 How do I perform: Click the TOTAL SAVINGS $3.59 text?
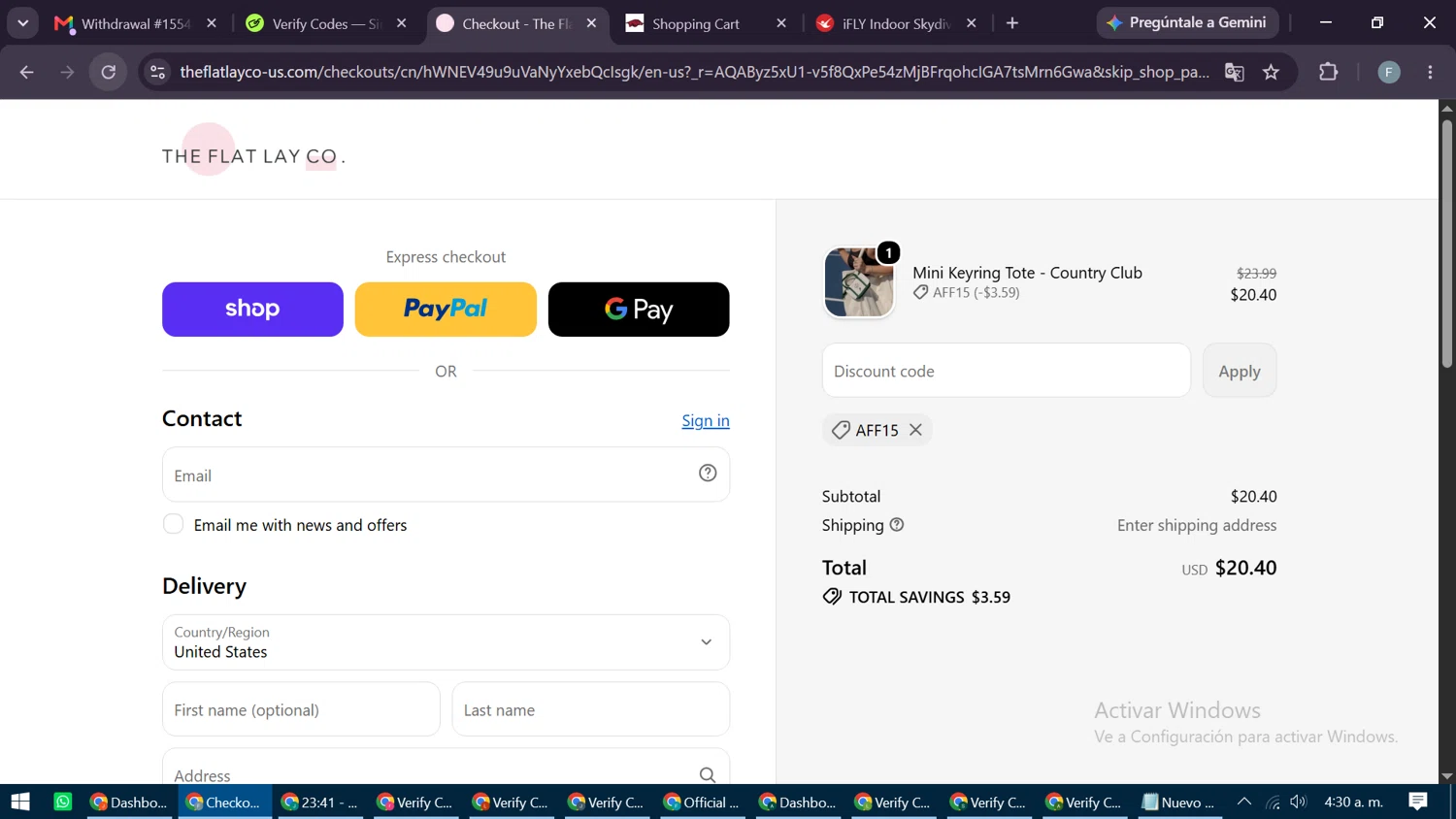pyautogui.click(x=930, y=597)
